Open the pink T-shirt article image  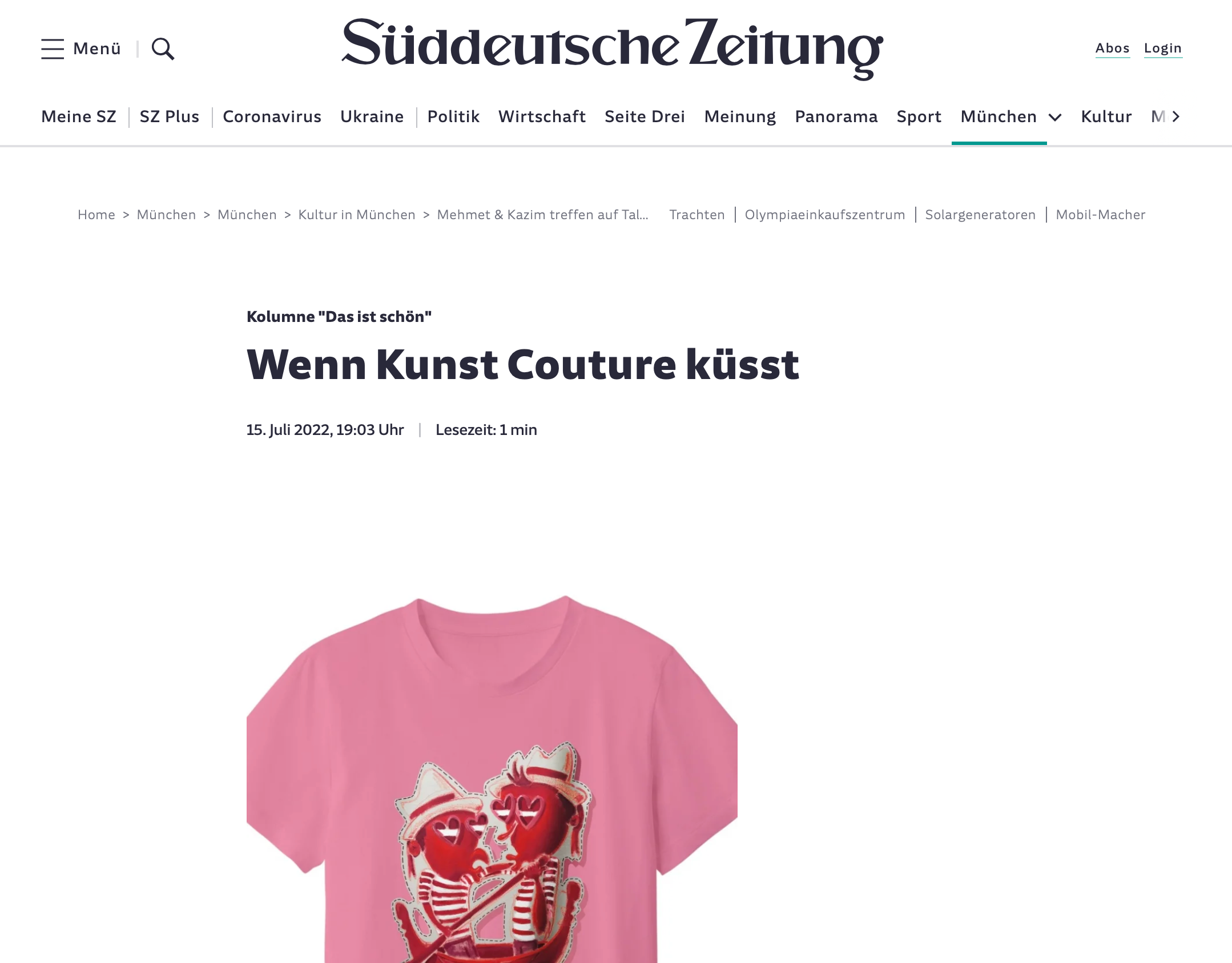[x=492, y=779]
